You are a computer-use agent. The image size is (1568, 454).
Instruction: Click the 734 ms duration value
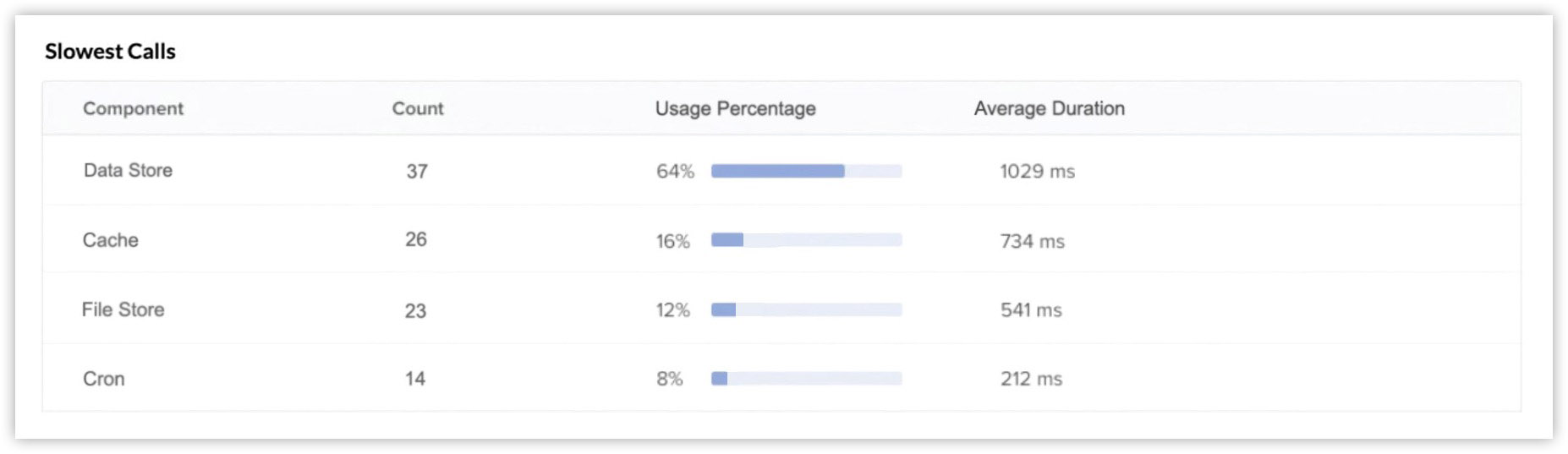[x=1032, y=241]
